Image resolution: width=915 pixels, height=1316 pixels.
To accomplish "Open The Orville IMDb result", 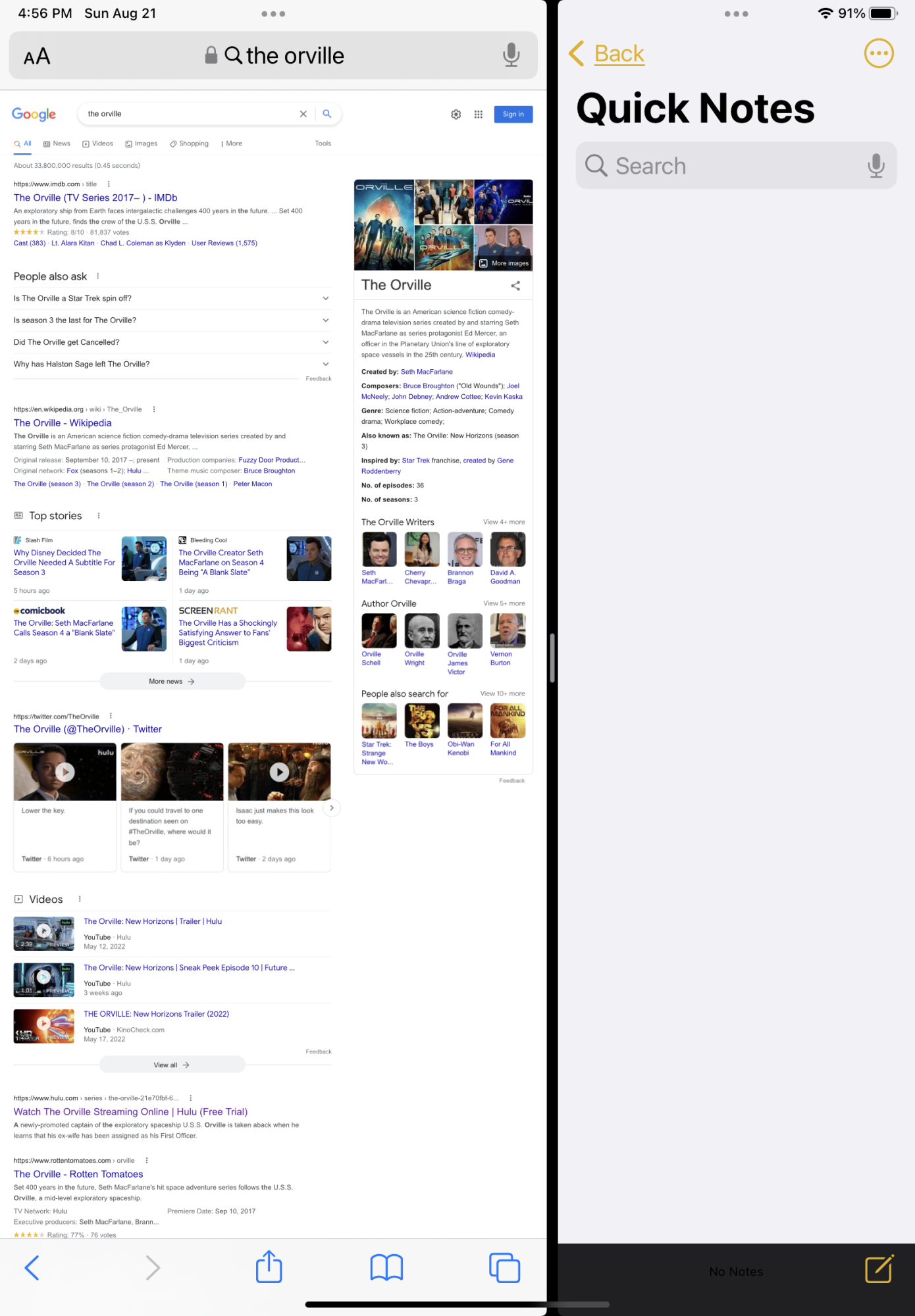I will 95,197.
